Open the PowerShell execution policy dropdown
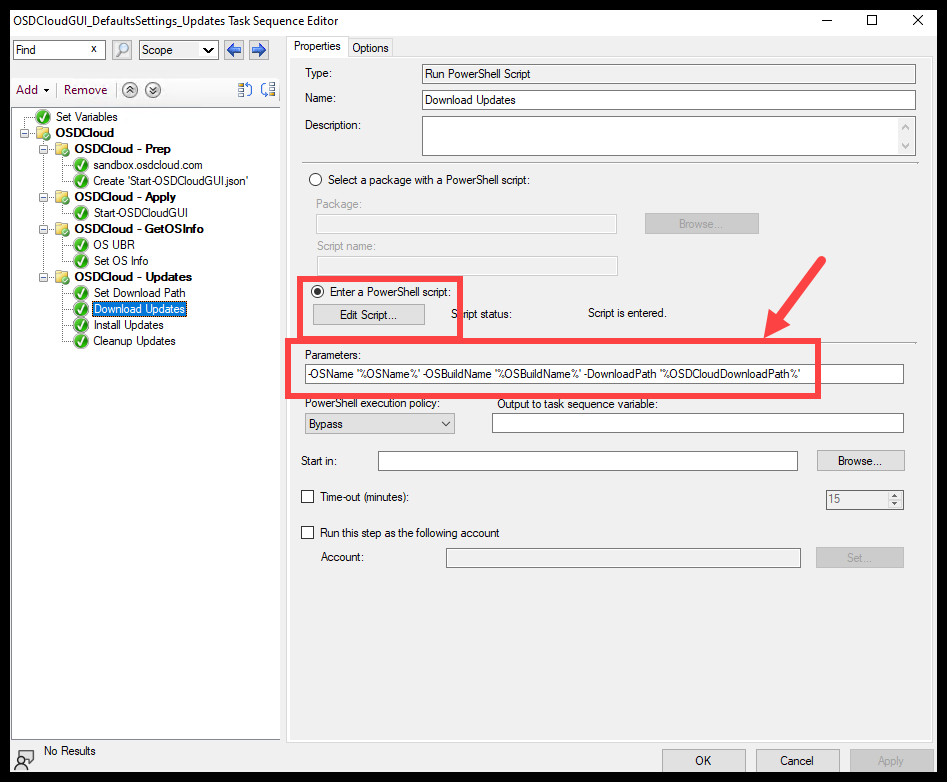 pos(445,423)
